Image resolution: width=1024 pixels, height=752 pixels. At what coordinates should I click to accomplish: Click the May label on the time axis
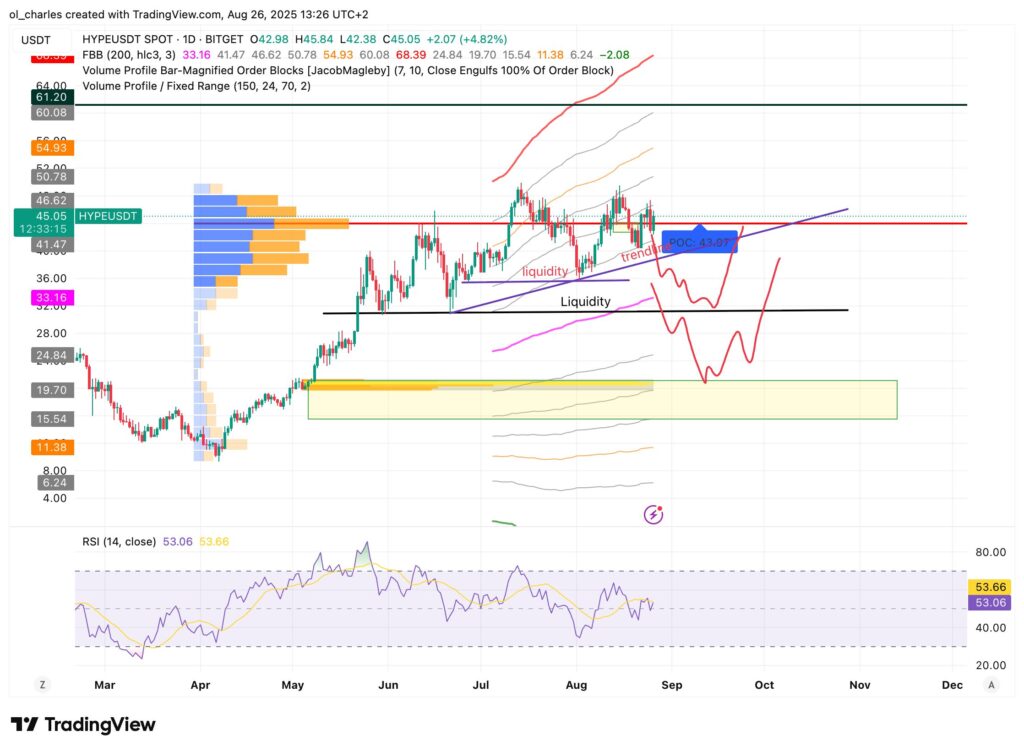click(293, 685)
